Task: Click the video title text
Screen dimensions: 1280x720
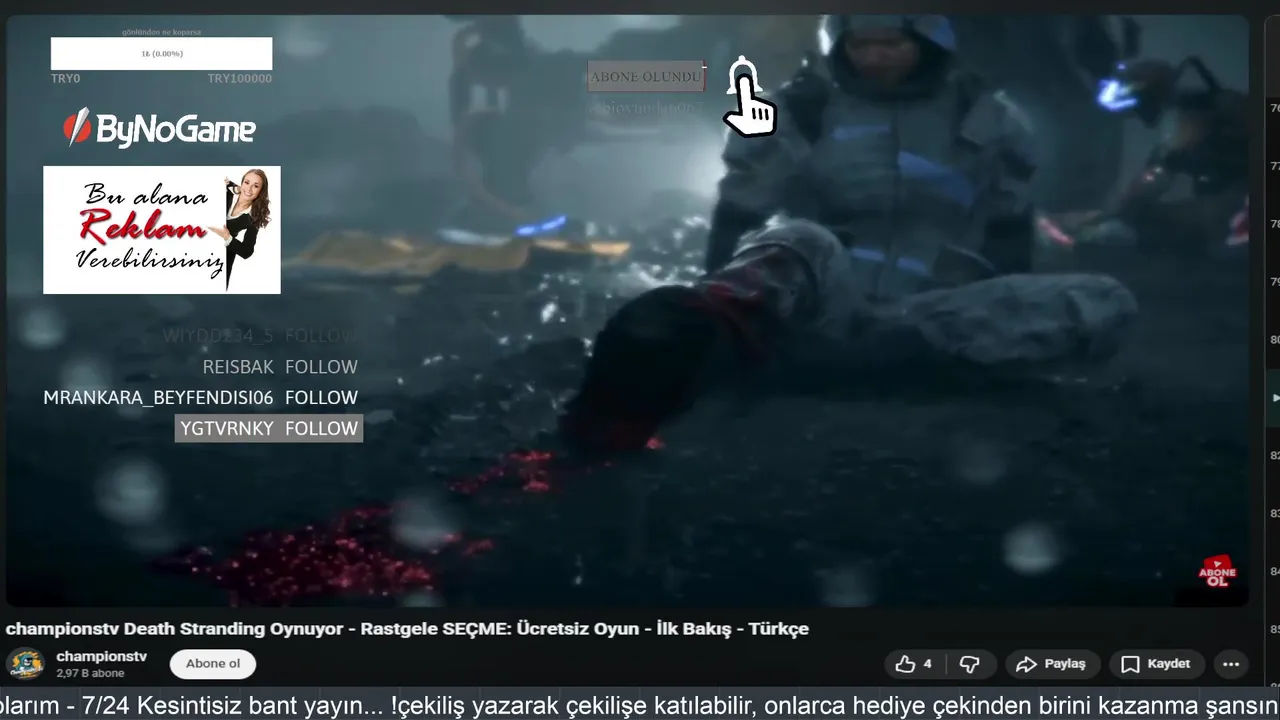Action: [407, 629]
